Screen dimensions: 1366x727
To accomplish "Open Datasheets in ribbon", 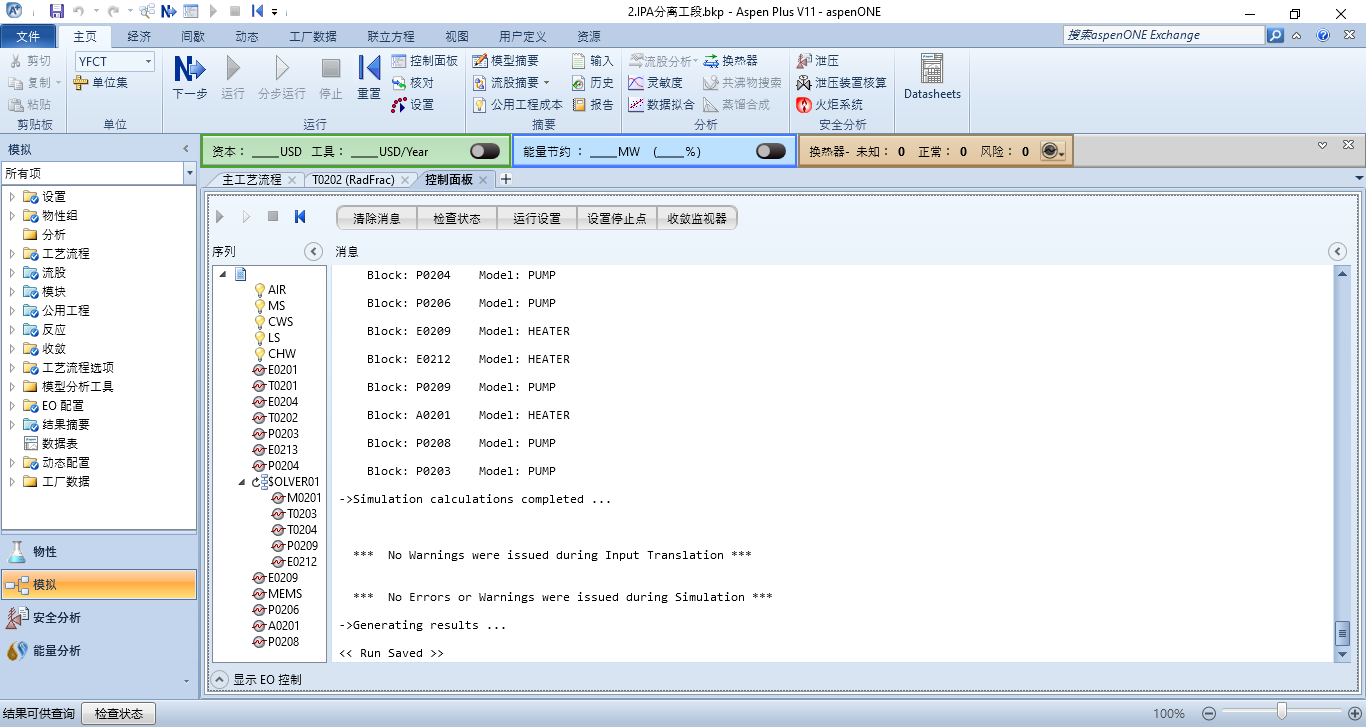I will (932, 77).
